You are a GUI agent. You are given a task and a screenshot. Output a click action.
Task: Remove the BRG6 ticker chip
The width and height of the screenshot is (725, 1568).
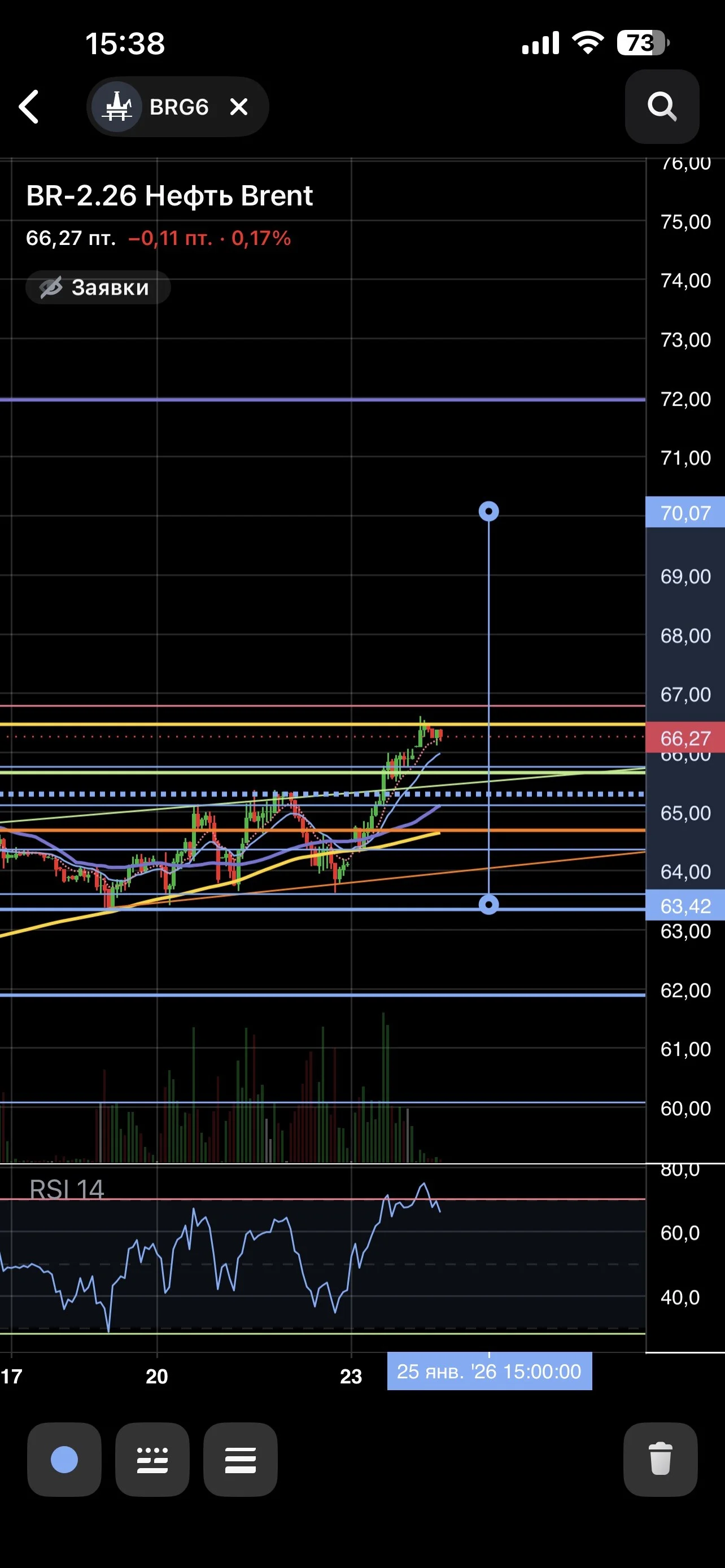coord(239,107)
